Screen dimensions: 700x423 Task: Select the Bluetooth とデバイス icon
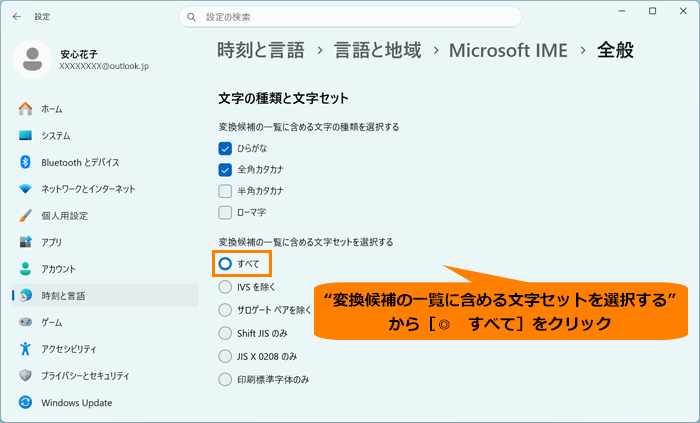pyautogui.click(x=25, y=162)
